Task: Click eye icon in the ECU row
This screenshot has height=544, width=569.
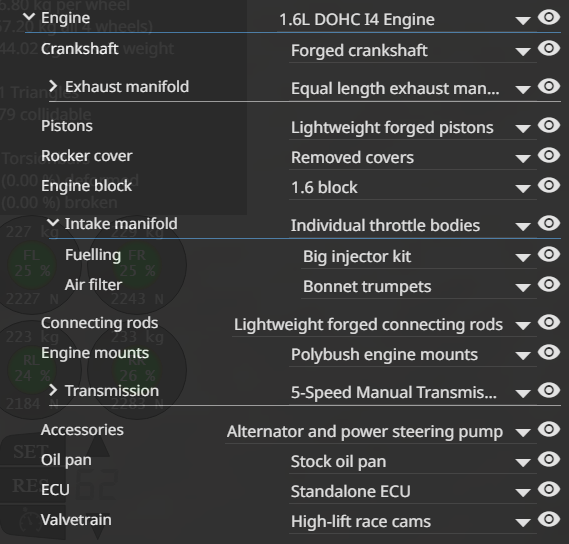Action: click(549, 489)
